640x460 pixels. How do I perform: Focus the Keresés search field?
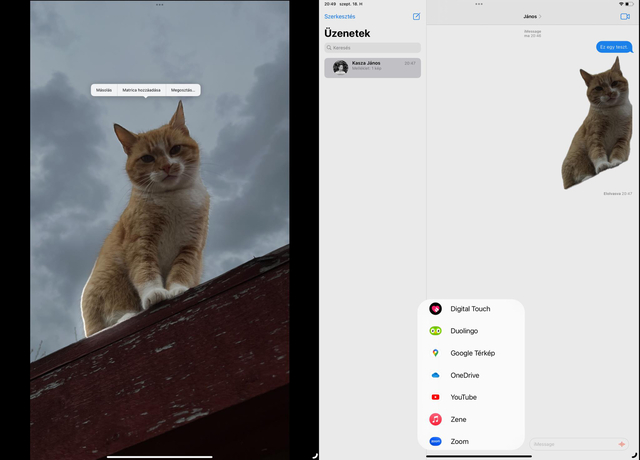[x=373, y=48]
